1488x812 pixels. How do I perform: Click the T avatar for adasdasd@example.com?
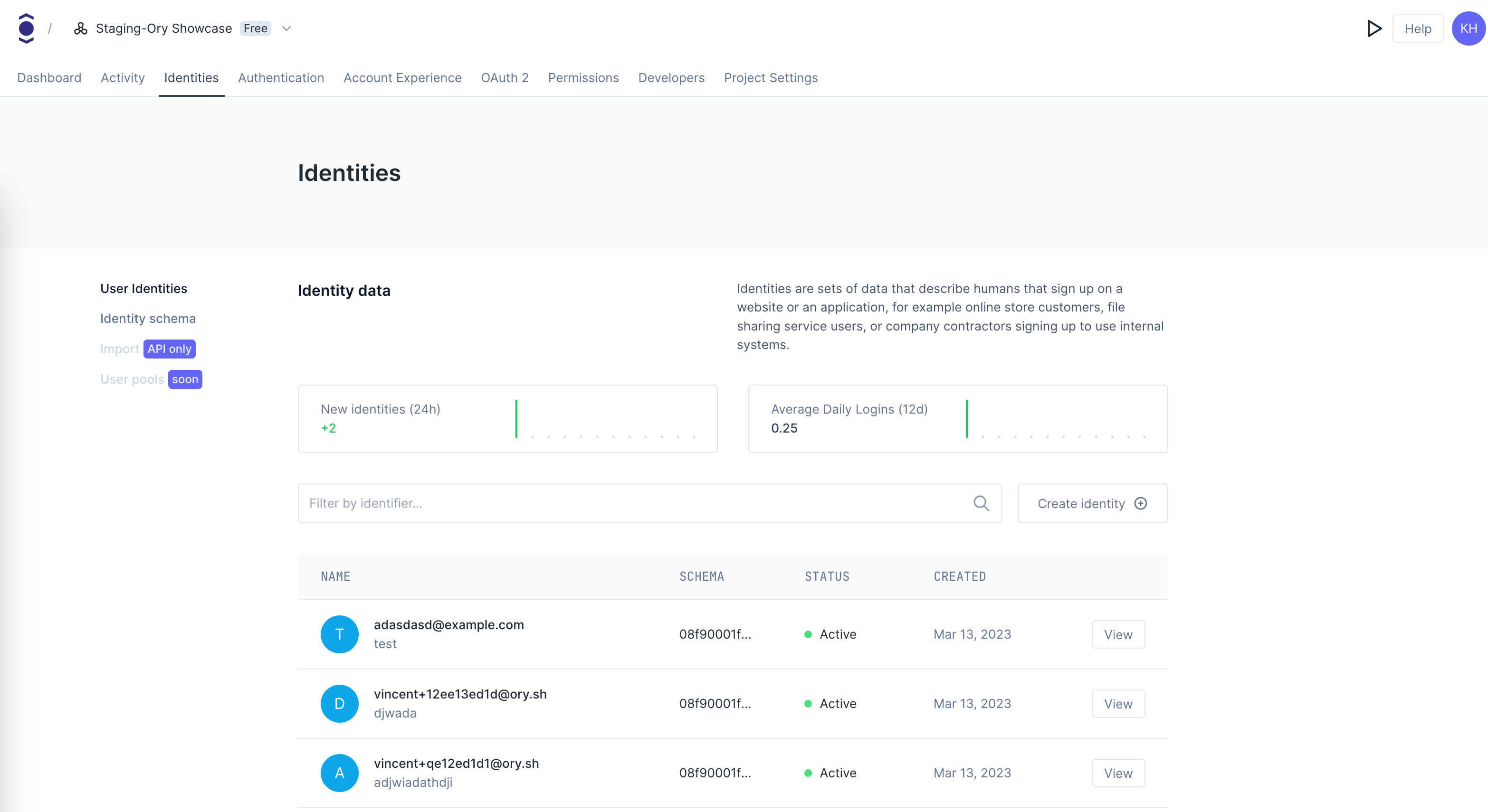340,634
